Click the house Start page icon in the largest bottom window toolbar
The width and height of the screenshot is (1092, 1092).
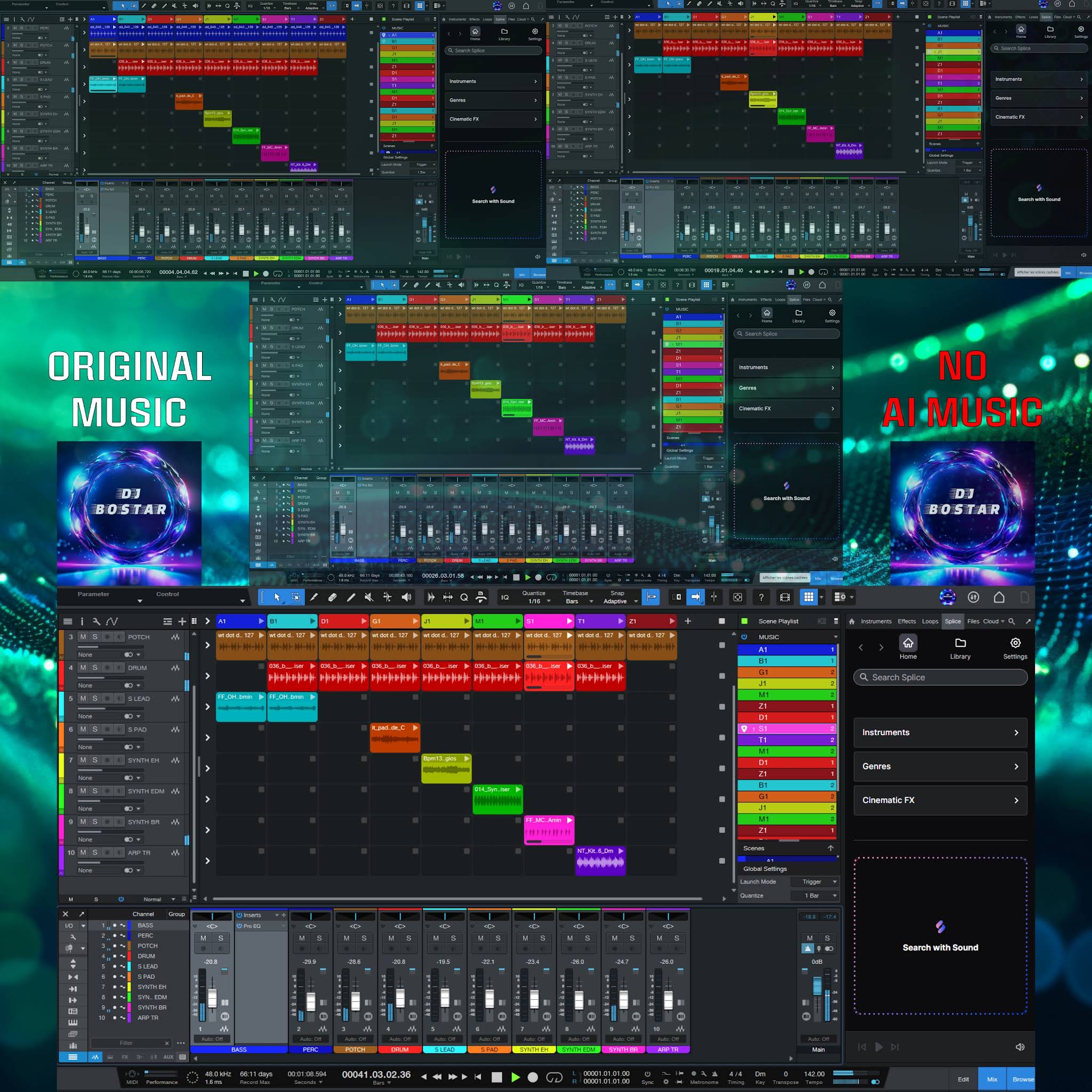(999, 597)
